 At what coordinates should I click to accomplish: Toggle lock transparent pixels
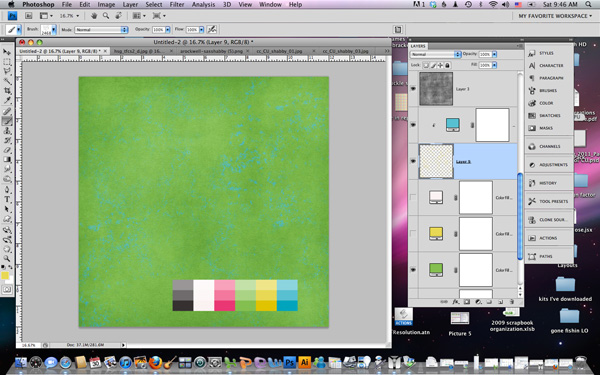click(426, 65)
